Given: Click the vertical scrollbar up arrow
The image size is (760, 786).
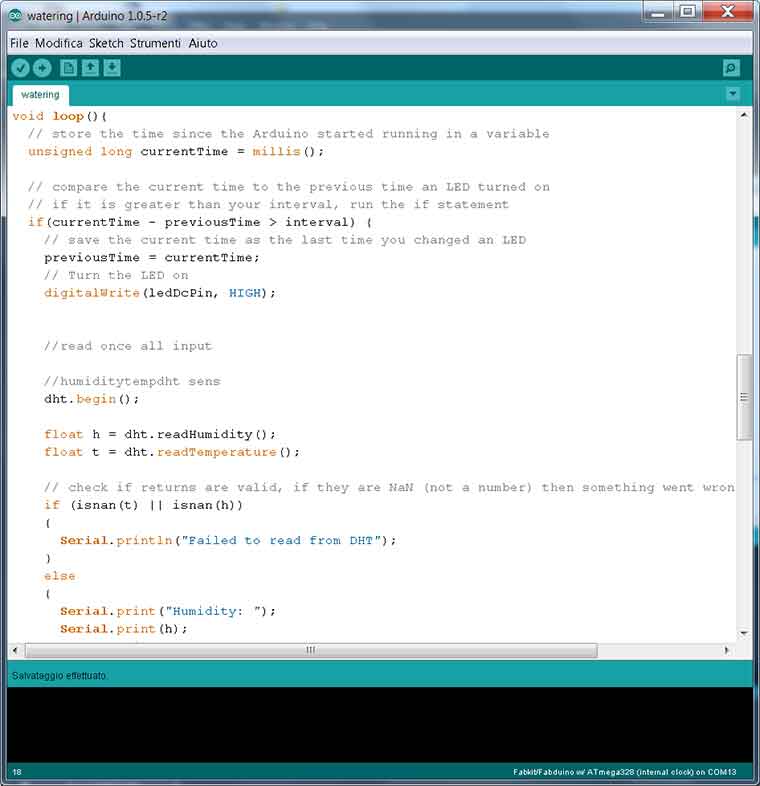Looking at the screenshot, I should click(x=744, y=115).
